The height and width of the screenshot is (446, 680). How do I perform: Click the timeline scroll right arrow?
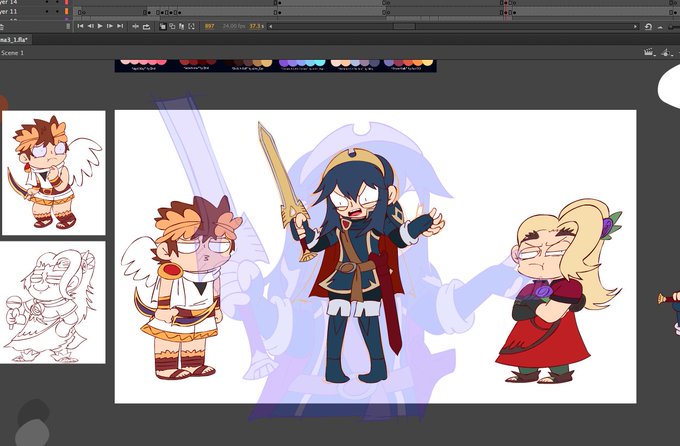(x=635, y=26)
